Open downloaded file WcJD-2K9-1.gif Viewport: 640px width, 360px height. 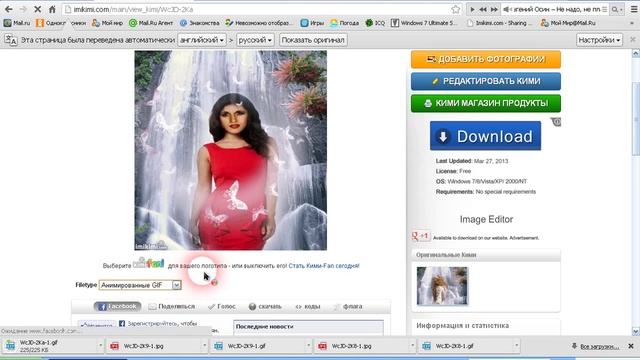(x=257, y=346)
